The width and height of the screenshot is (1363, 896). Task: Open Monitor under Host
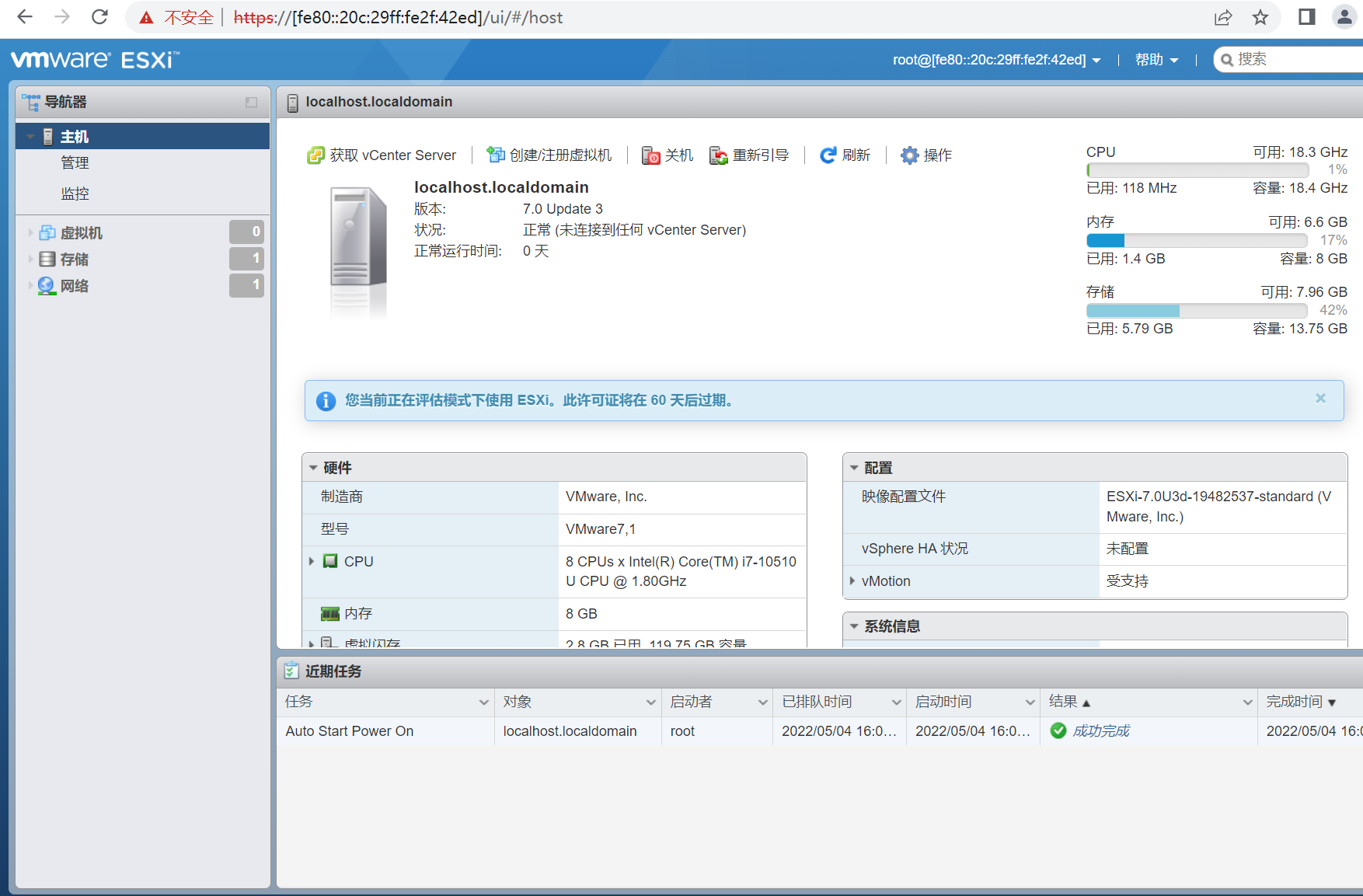tap(75, 193)
